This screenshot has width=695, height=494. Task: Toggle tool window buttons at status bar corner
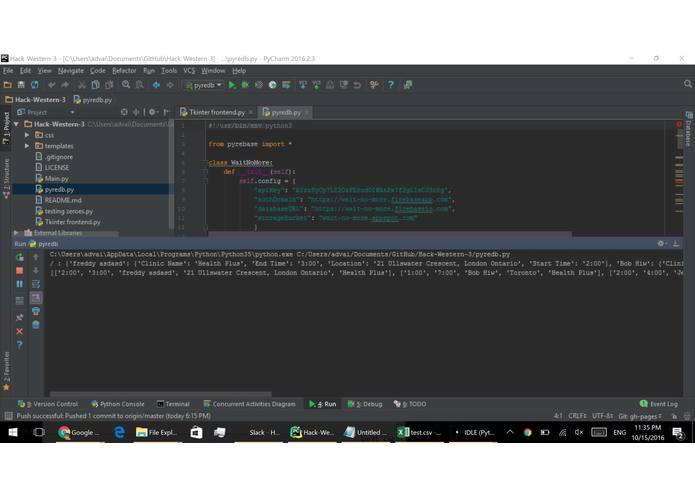coord(8,416)
